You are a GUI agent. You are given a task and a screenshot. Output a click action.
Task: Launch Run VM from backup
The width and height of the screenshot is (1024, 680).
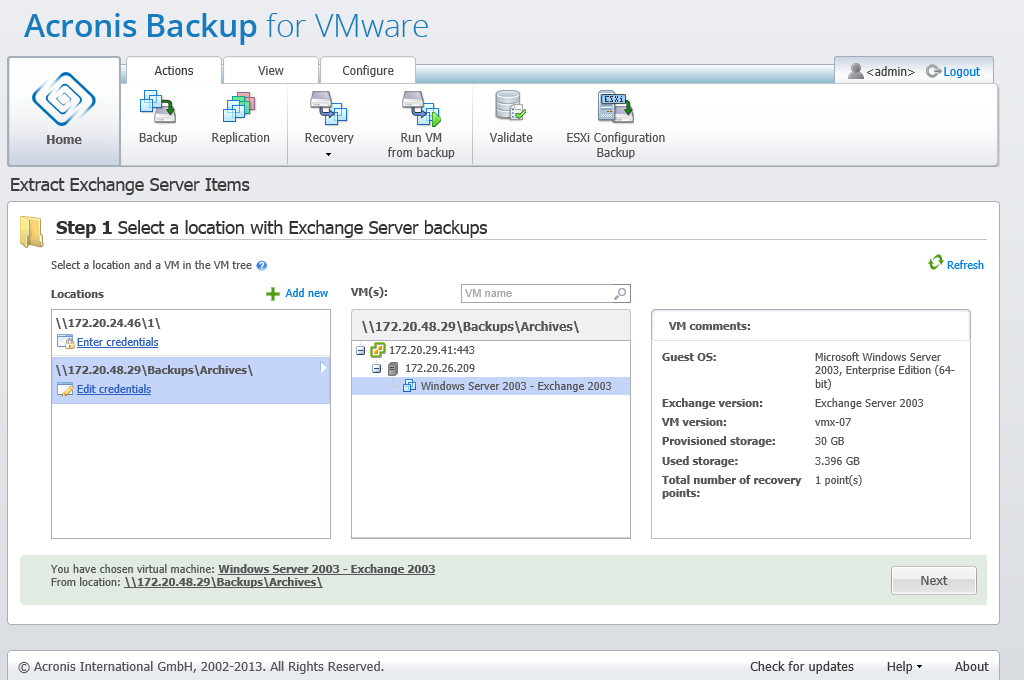pos(421,125)
